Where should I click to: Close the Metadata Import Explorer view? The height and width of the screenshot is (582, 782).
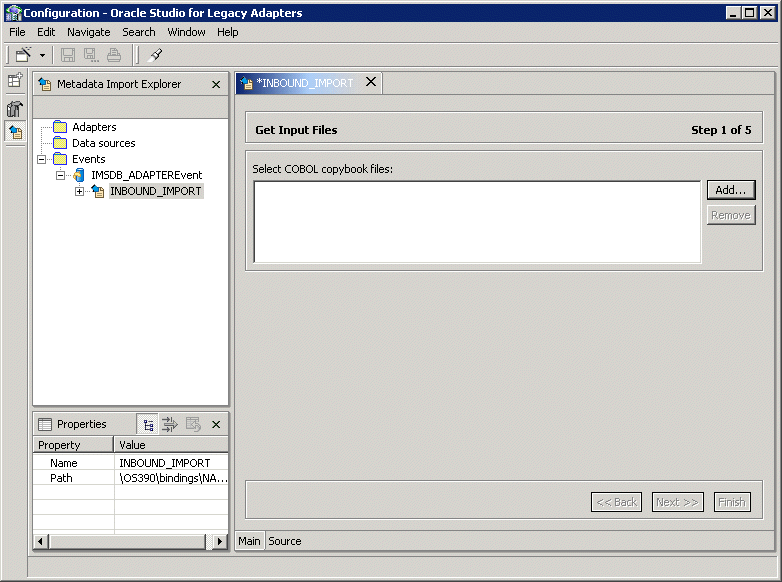[x=216, y=84]
